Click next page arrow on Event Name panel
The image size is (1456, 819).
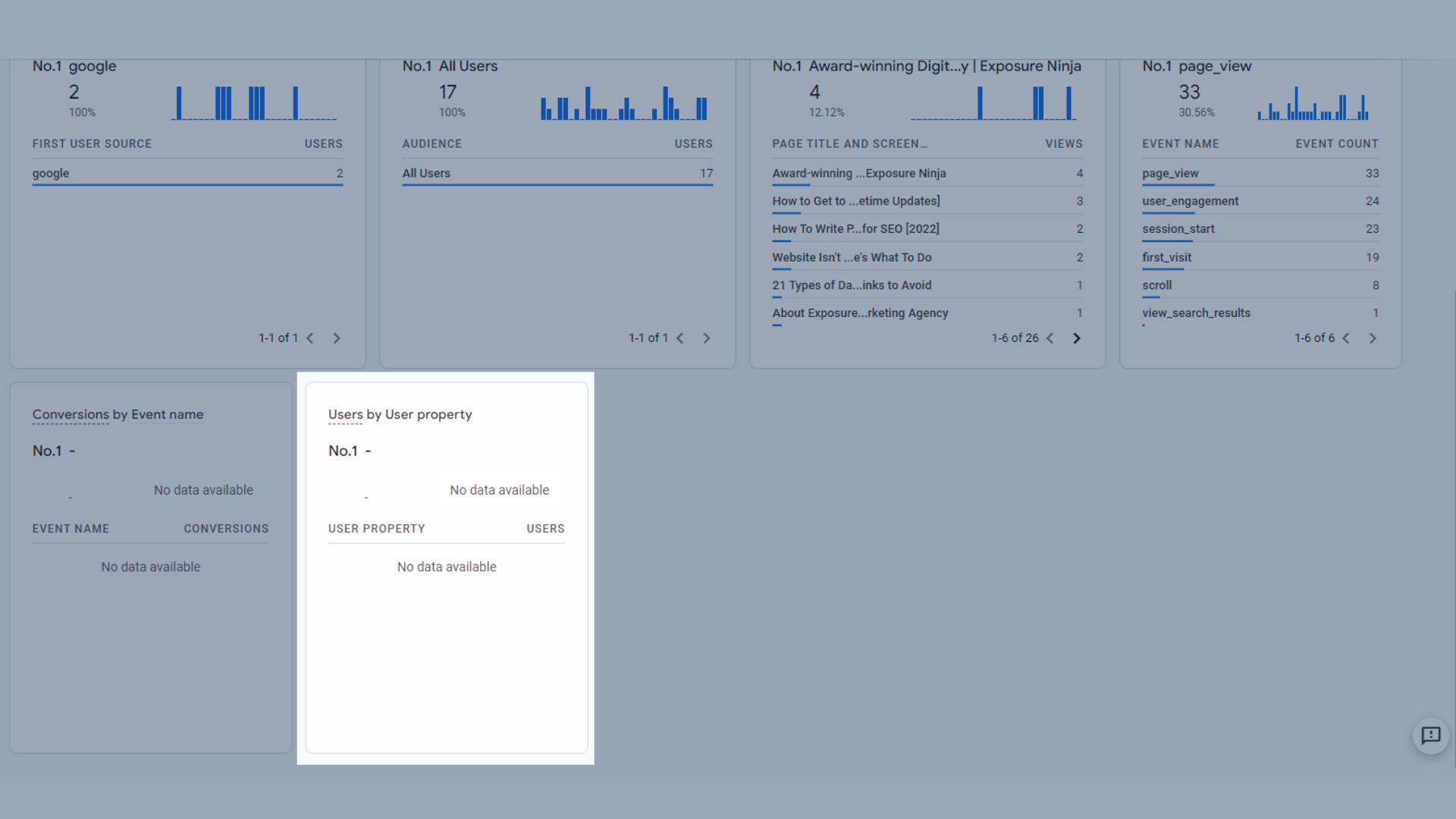1373,338
